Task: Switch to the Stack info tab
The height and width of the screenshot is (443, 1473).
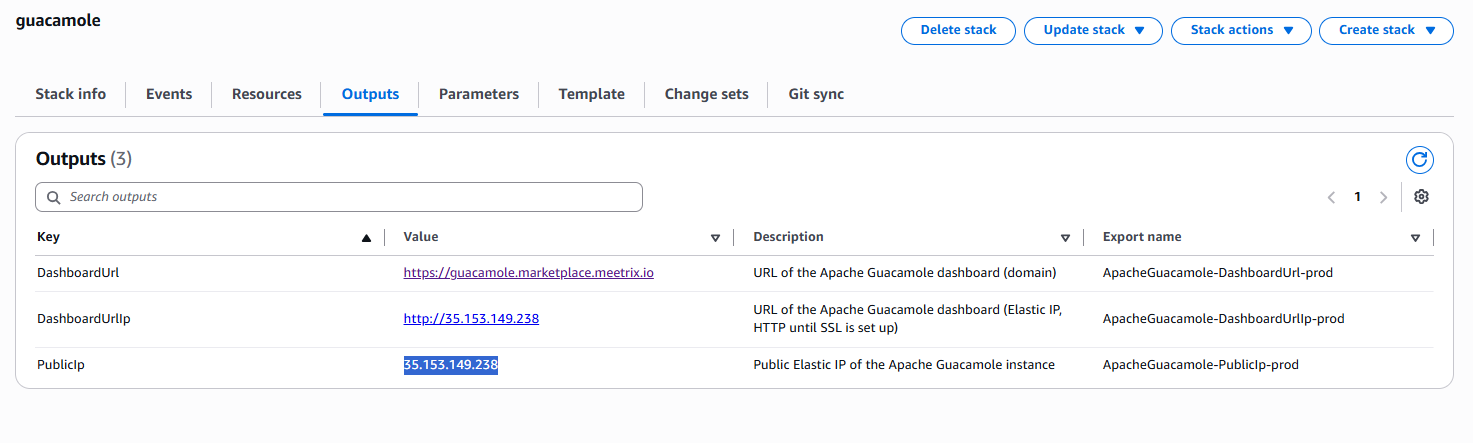Action: (x=70, y=94)
